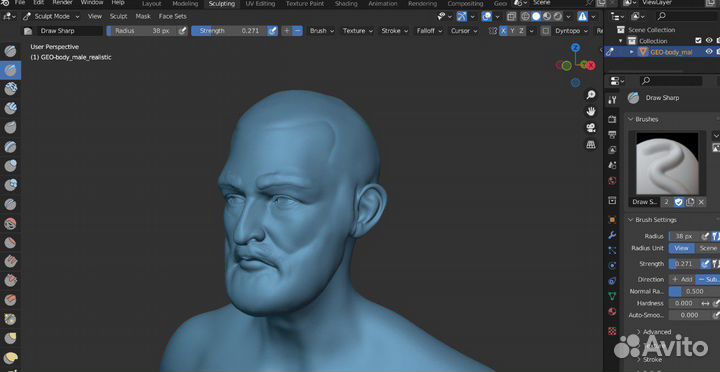Viewport: 720px width, 372px height.
Task: Expand the GEO-body_mal tree item
Action: (x=631, y=52)
